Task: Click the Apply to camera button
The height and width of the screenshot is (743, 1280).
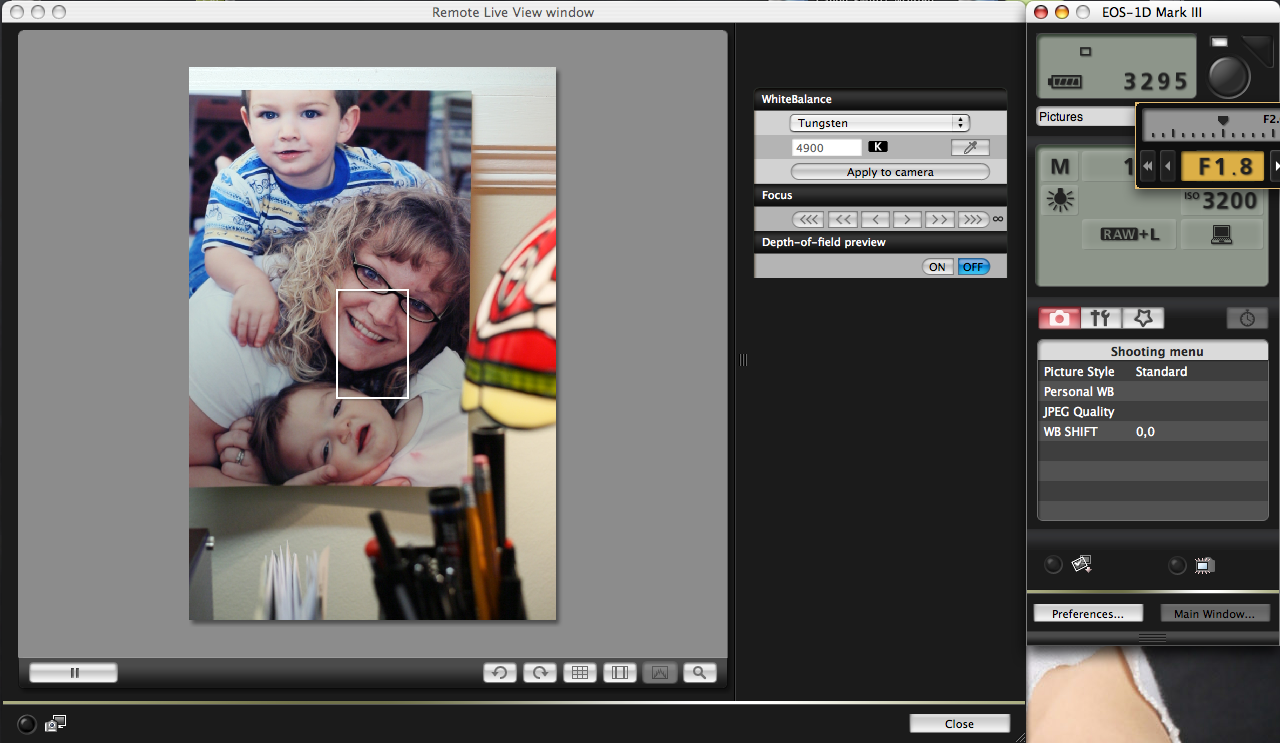Action: [x=889, y=172]
